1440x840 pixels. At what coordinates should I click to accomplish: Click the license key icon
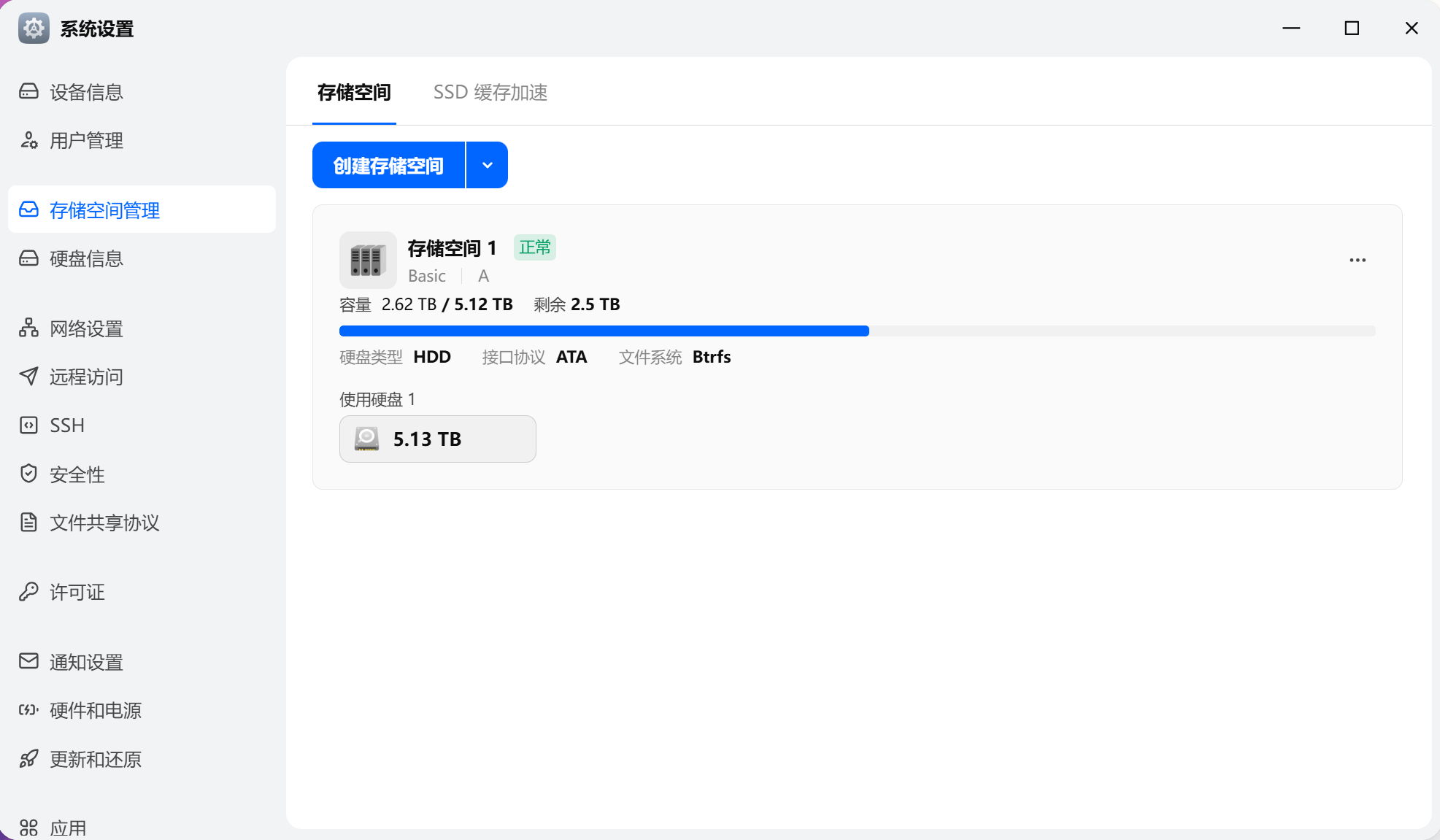coord(28,591)
